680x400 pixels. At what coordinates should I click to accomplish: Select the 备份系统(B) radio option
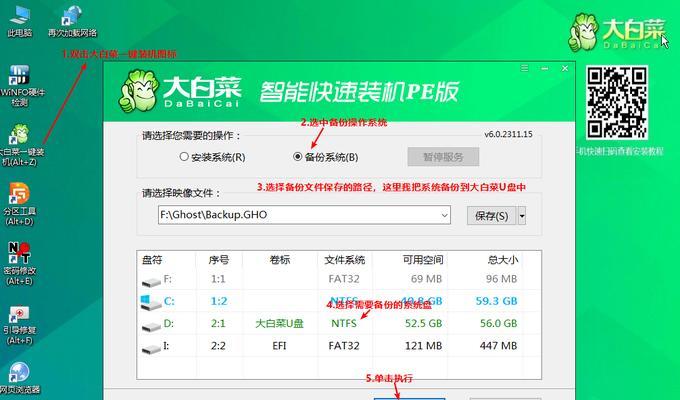(x=326, y=157)
